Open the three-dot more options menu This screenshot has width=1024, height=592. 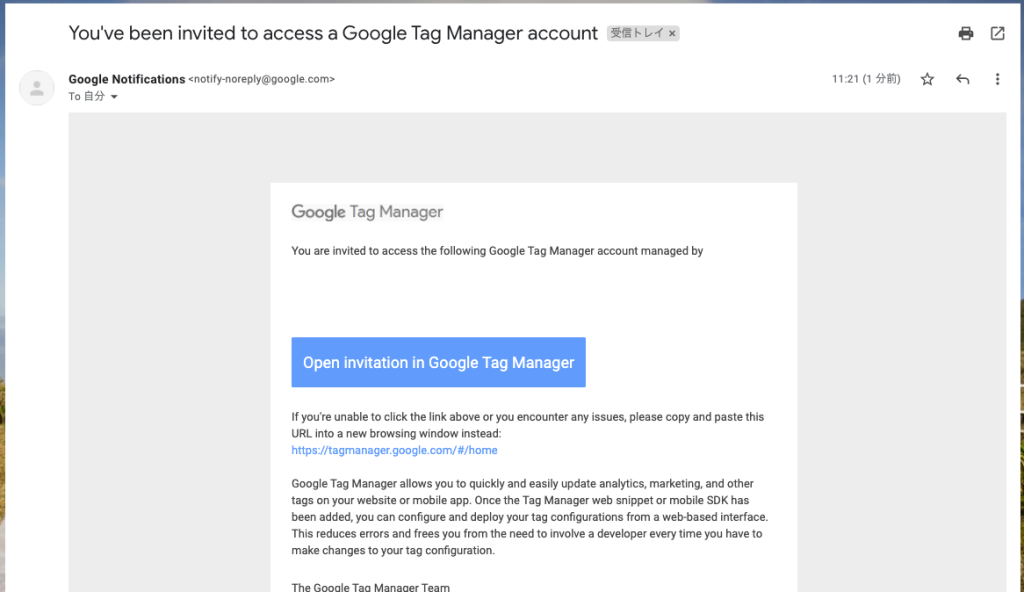(x=997, y=79)
